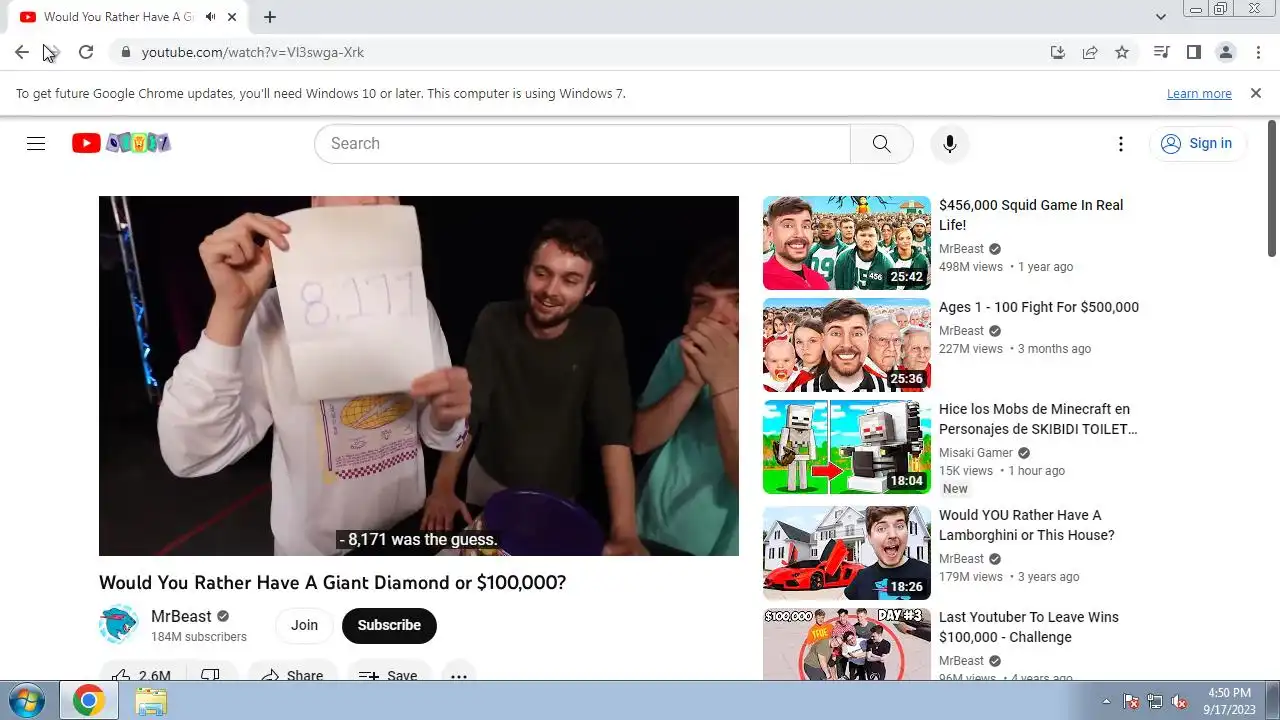This screenshot has width=1280, height=720.
Task: Open the Misaki Gamer channel name
Action: pyautogui.click(x=976, y=453)
